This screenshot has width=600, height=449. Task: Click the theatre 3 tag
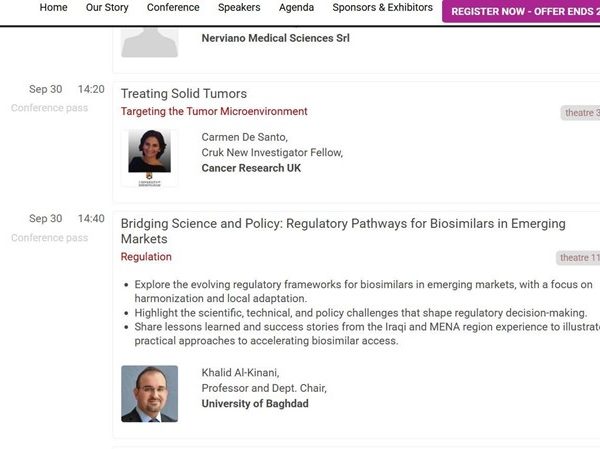point(581,113)
